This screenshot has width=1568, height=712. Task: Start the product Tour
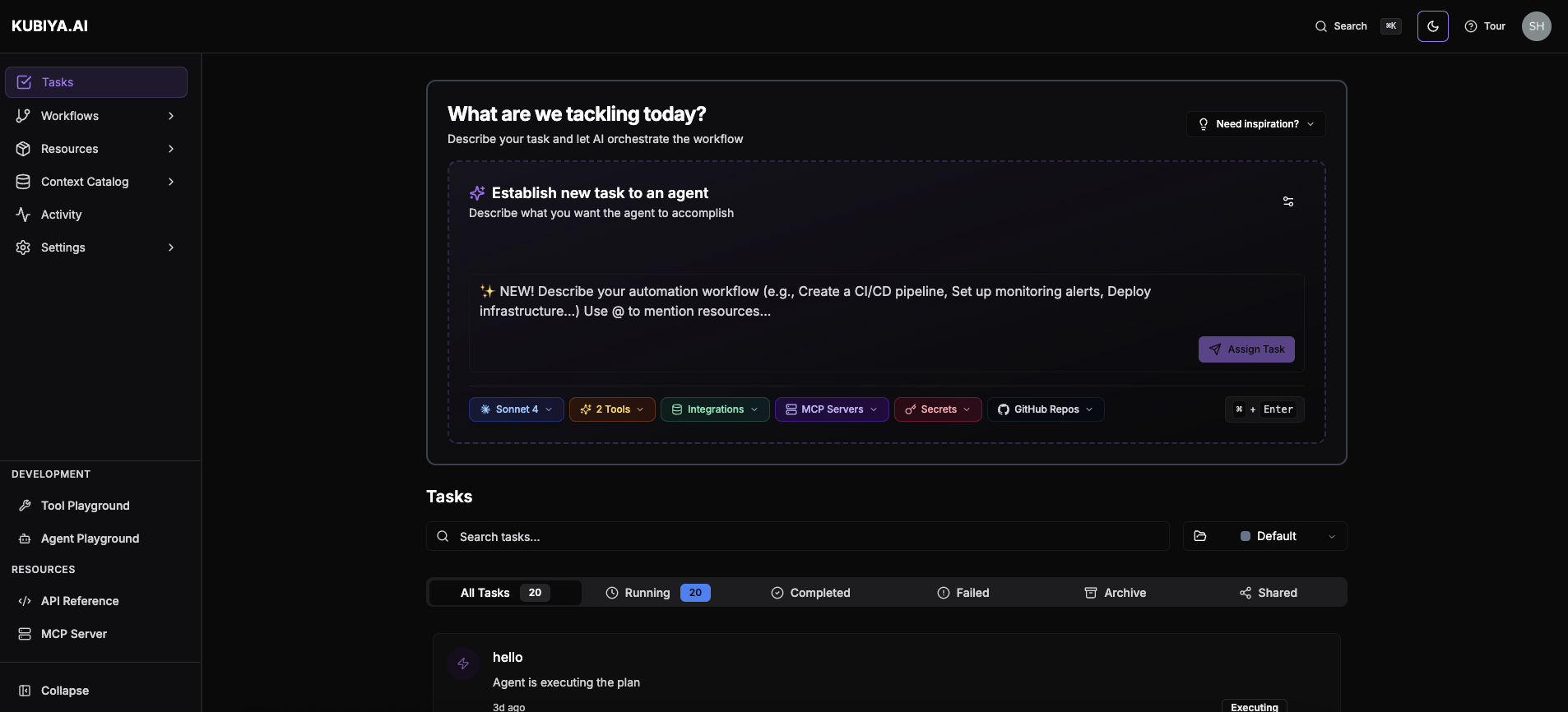click(x=1485, y=25)
